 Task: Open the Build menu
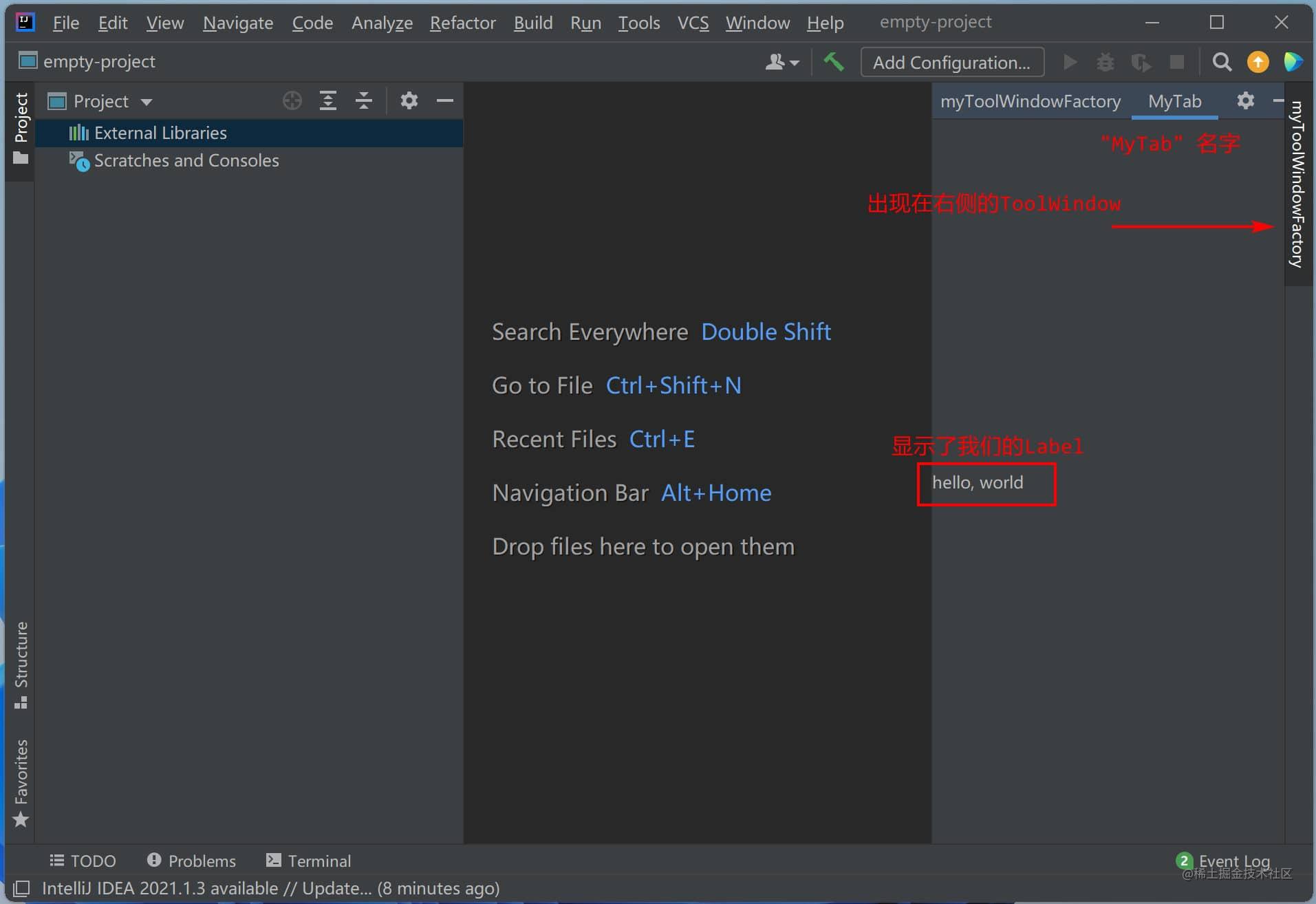533,23
